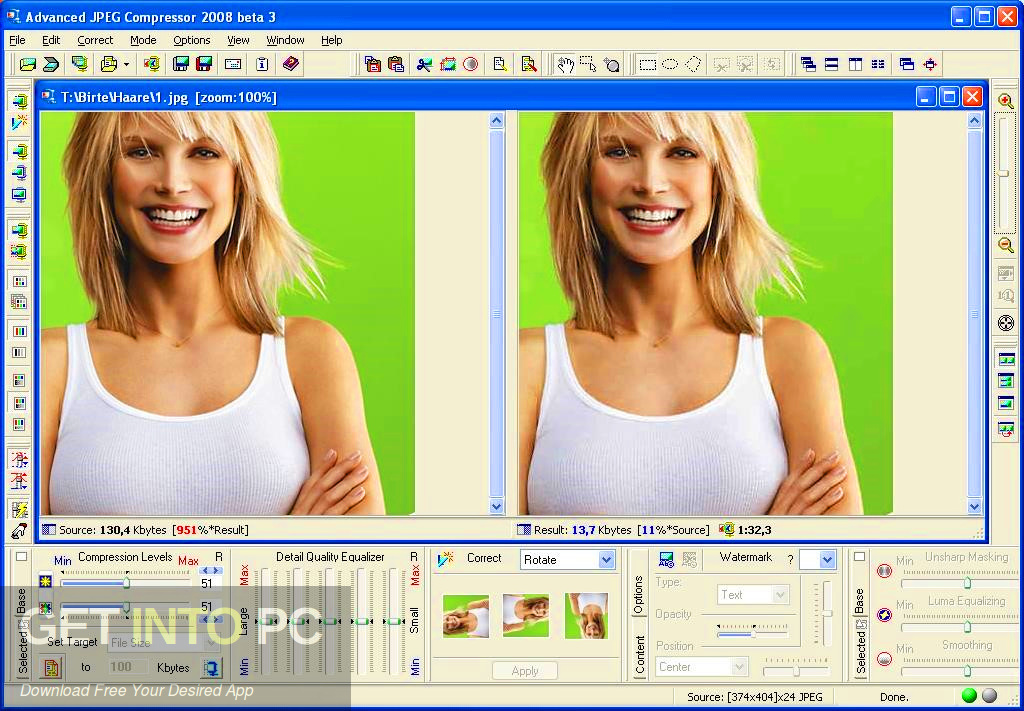
Task: Click the info 'i' toolbar icon
Action: click(x=262, y=64)
